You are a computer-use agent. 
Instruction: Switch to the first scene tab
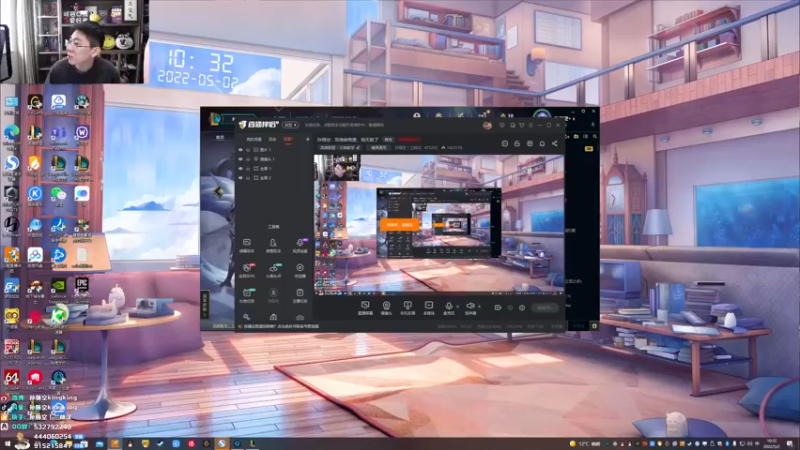click(254, 139)
